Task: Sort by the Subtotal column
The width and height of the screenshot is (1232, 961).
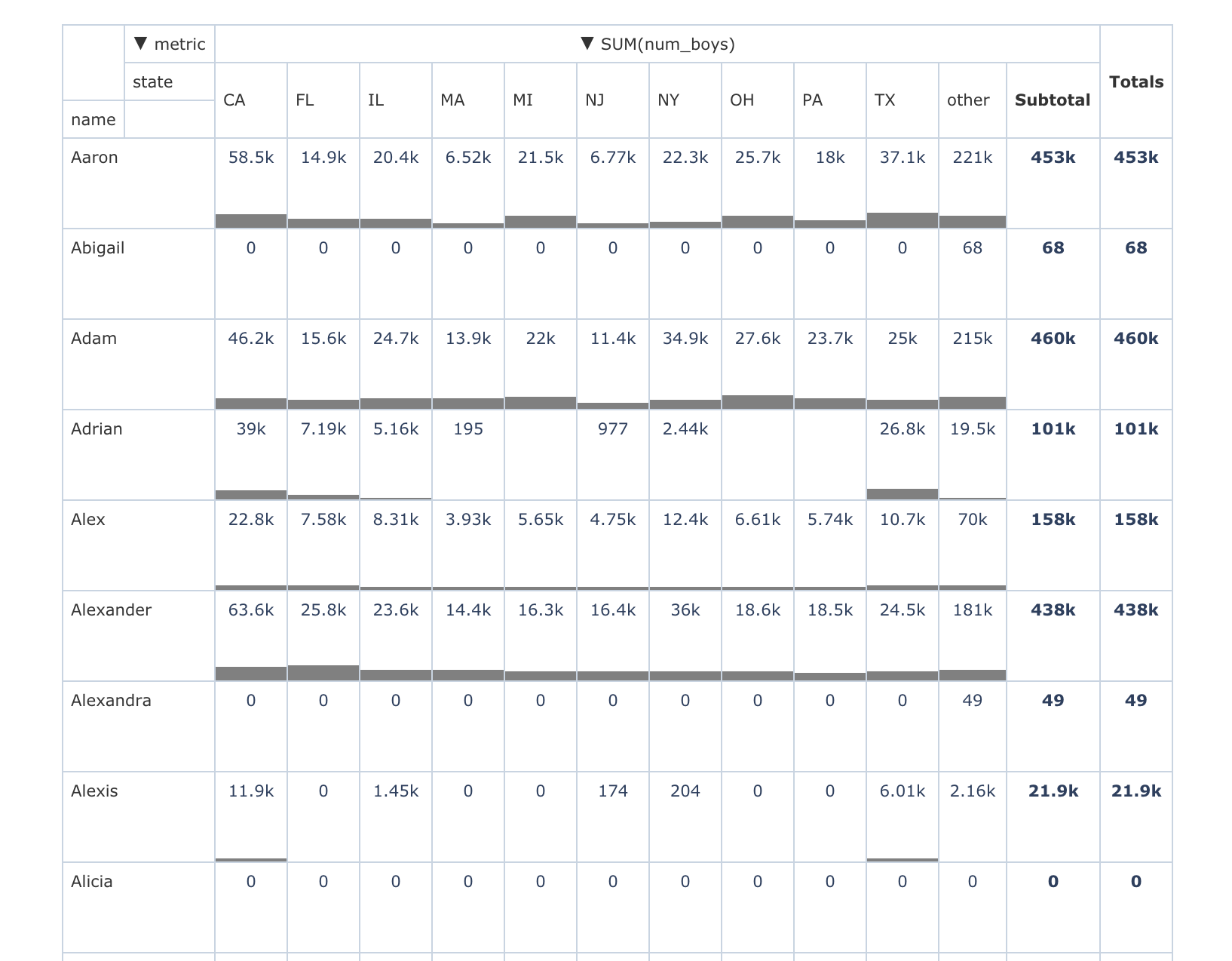Action: (x=1053, y=100)
